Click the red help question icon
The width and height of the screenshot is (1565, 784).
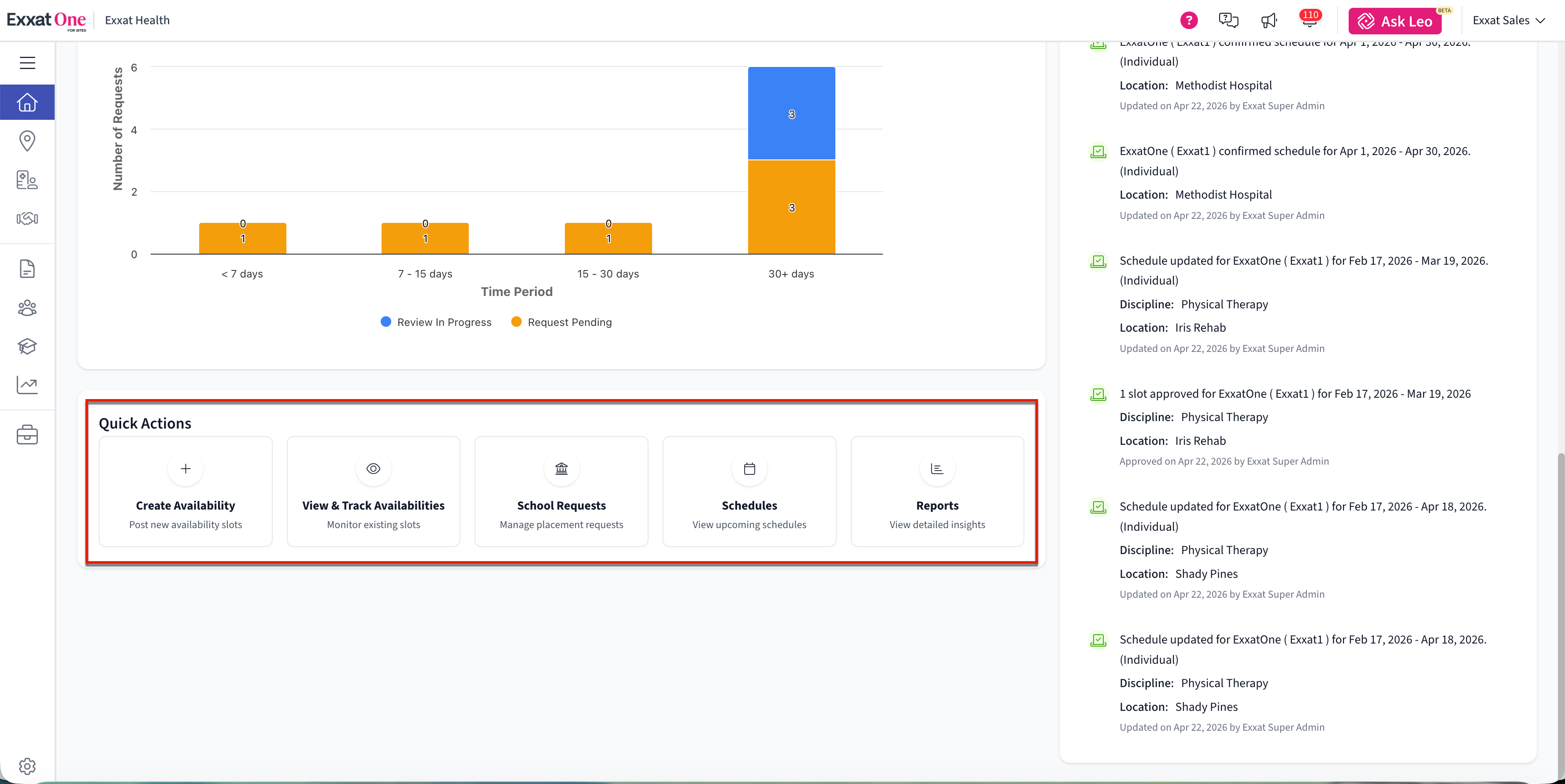1188,21
